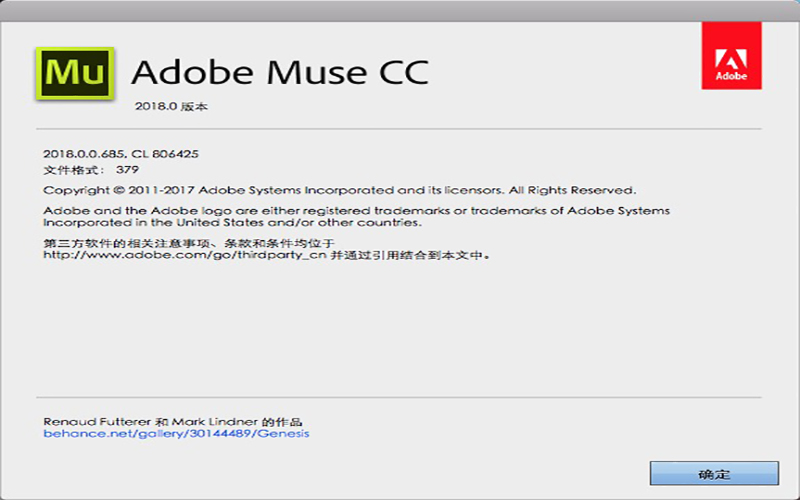Click the Adobe trademarks paragraph's first line
The height and width of the screenshot is (500, 800).
click(x=357, y=211)
